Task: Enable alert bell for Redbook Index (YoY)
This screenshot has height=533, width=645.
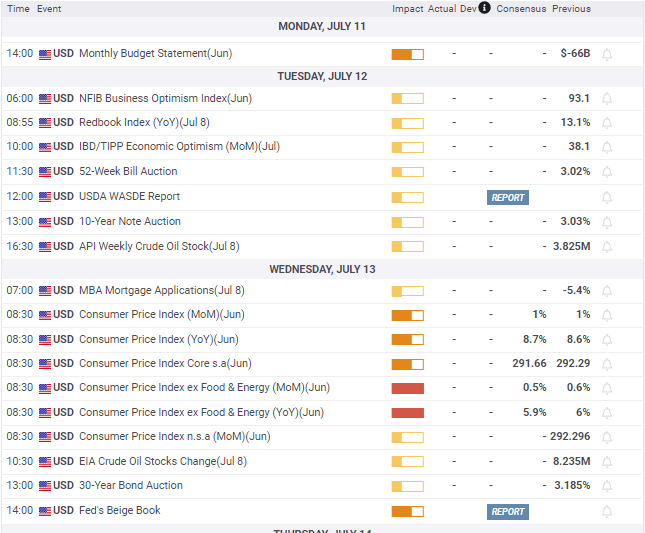Action: [606, 123]
